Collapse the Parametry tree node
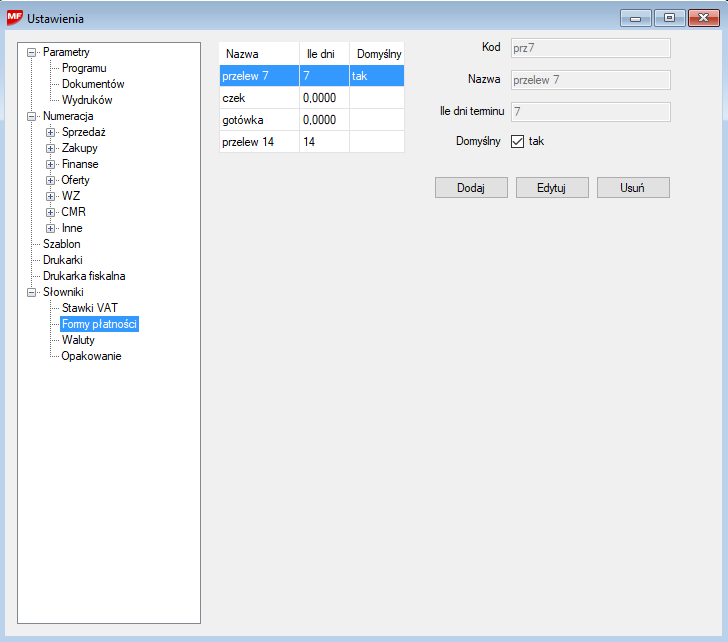This screenshot has height=642, width=728. [x=32, y=52]
